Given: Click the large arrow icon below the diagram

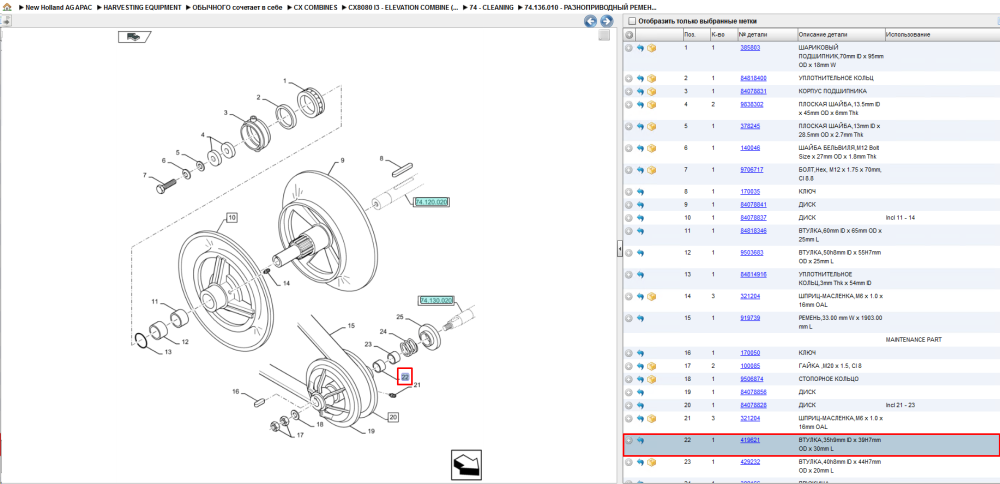Looking at the screenshot, I should 466,465.
